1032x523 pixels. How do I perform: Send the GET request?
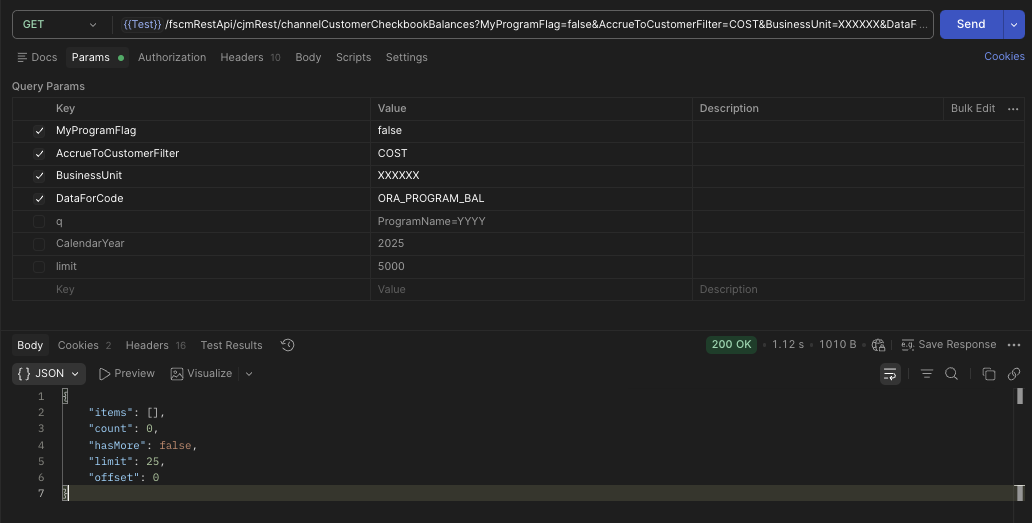pyautogui.click(x=971, y=24)
